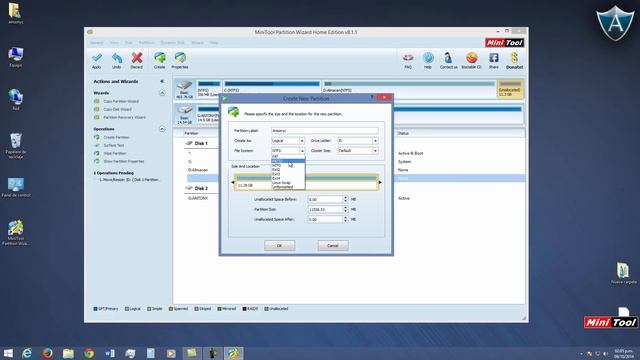Select D:Almacen row in partition list

click(x=198, y=170)
